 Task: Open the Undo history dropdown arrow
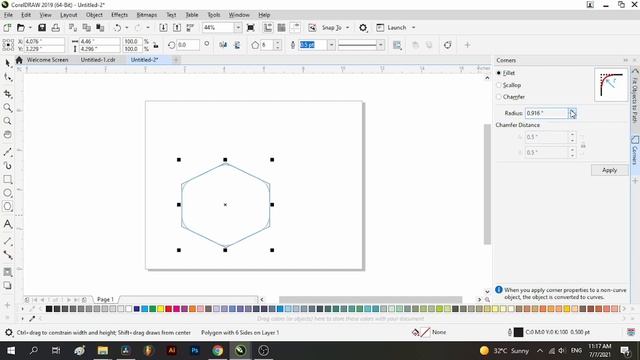click(127, 28)
